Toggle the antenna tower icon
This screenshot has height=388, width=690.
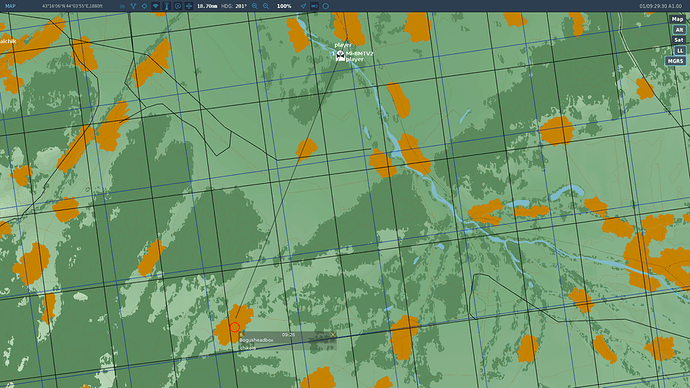[x=166, y=6]
